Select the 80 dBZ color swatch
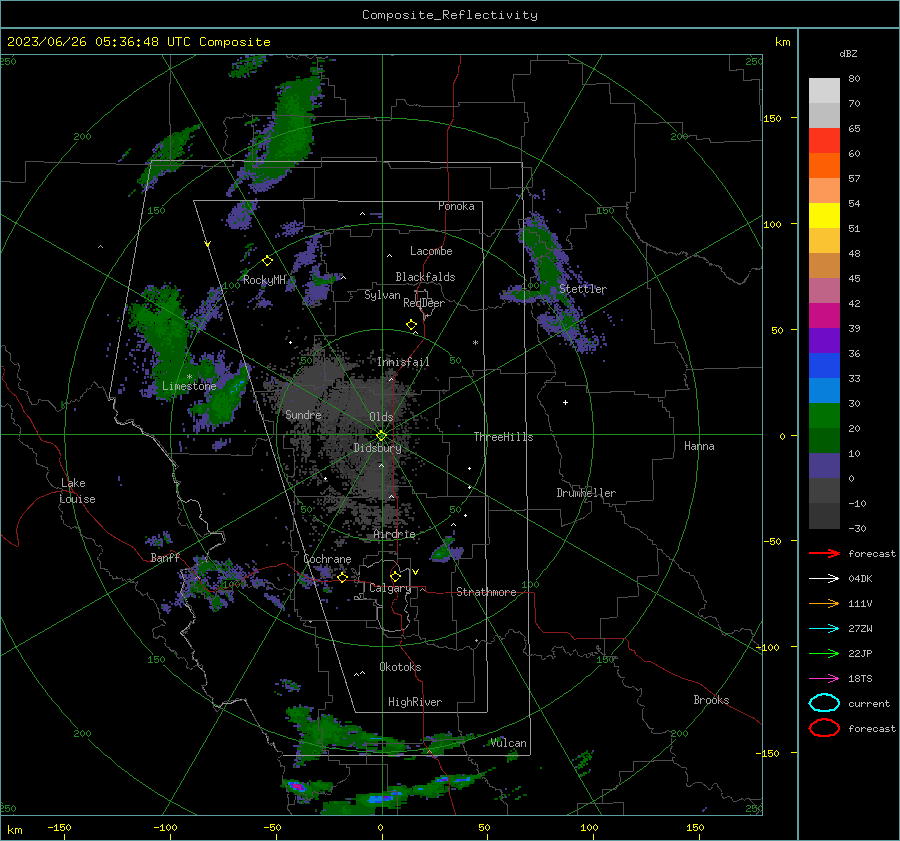 [824, 90]
